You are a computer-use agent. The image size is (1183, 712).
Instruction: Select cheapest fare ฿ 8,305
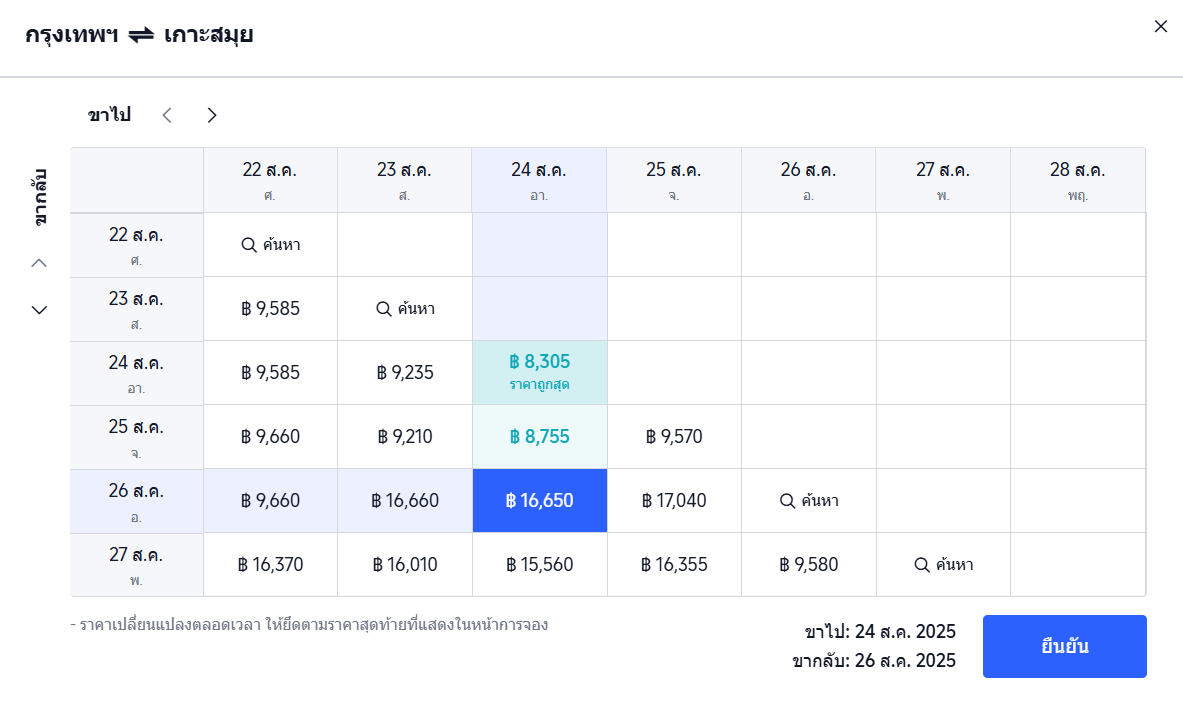coord(539,372)
